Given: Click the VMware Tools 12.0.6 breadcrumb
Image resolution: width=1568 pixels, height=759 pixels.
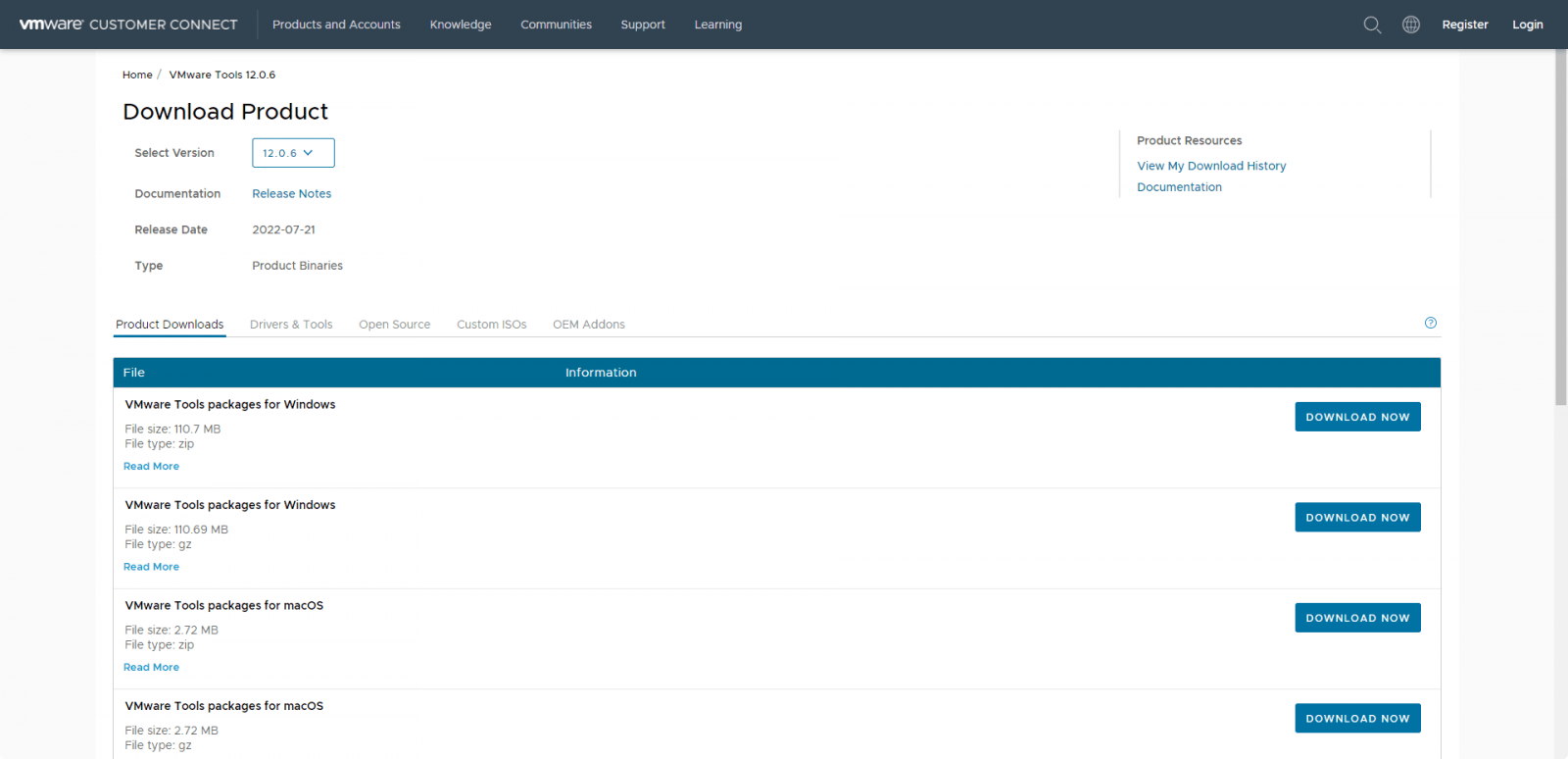Looking at the screenshot, I should [x=222, y=75].
